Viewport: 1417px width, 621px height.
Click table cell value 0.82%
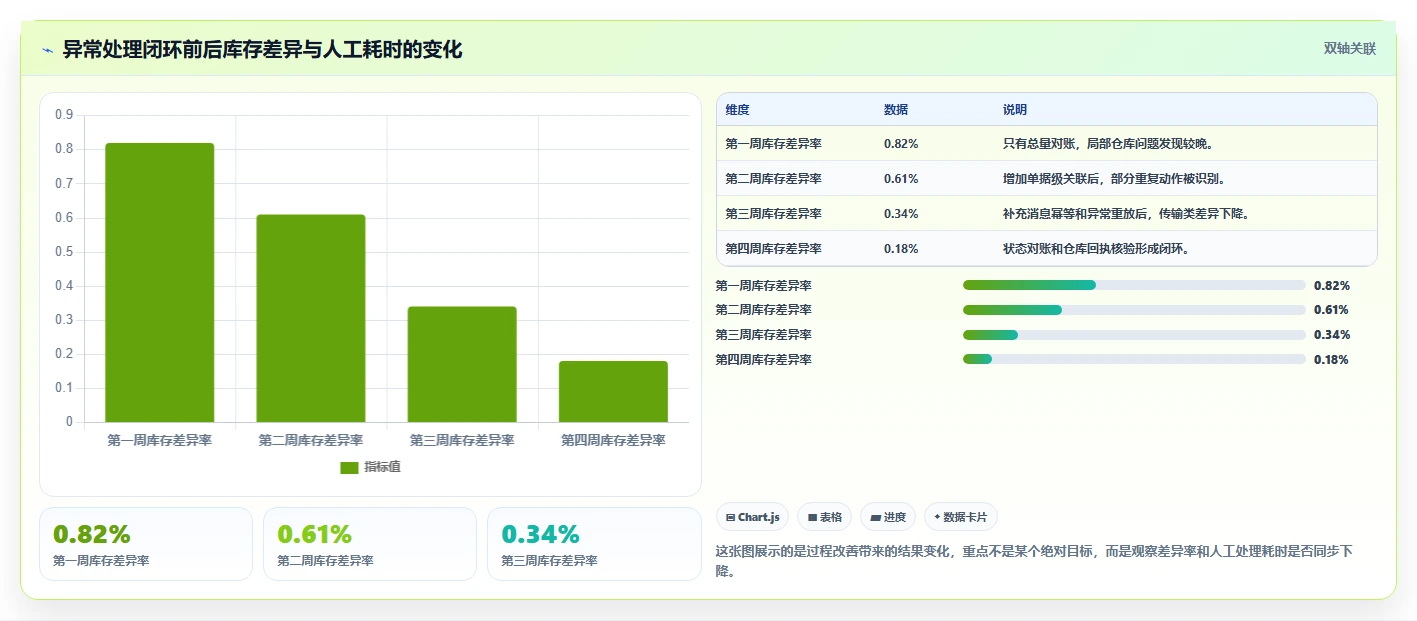pyautogui.click(x=901, y=144)
